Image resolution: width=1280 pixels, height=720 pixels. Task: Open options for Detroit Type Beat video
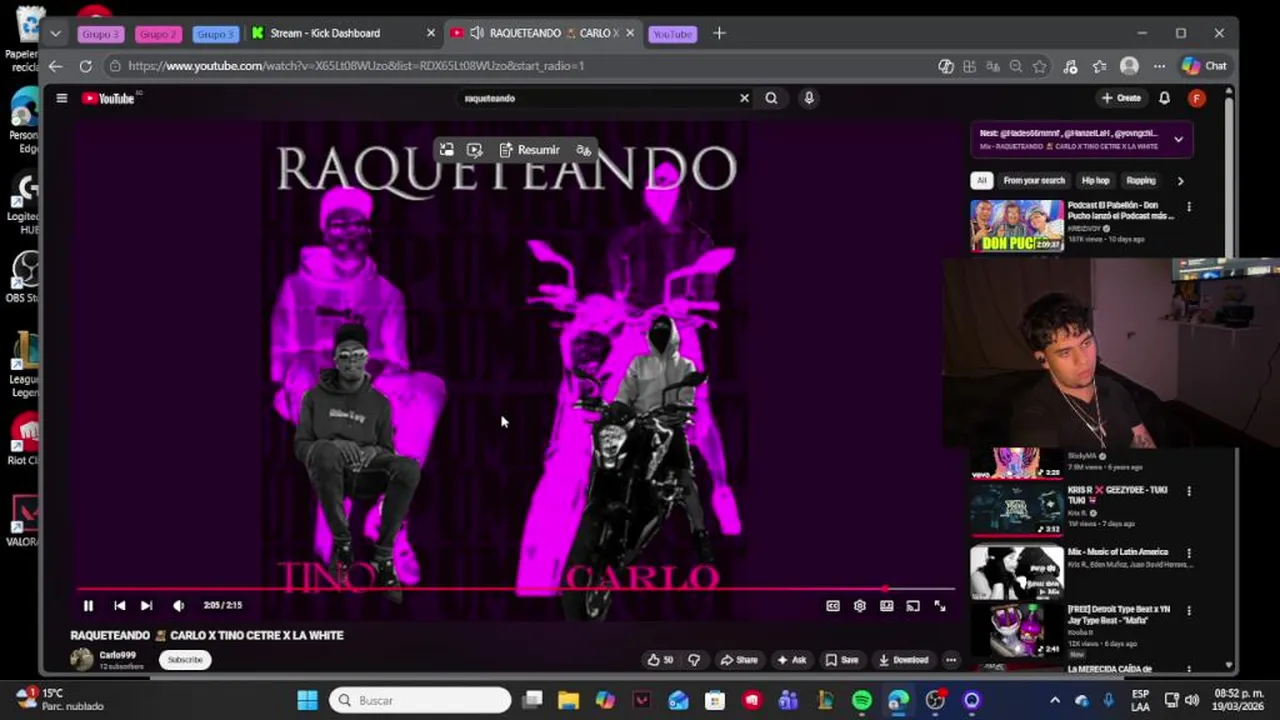pos(1189,609)
